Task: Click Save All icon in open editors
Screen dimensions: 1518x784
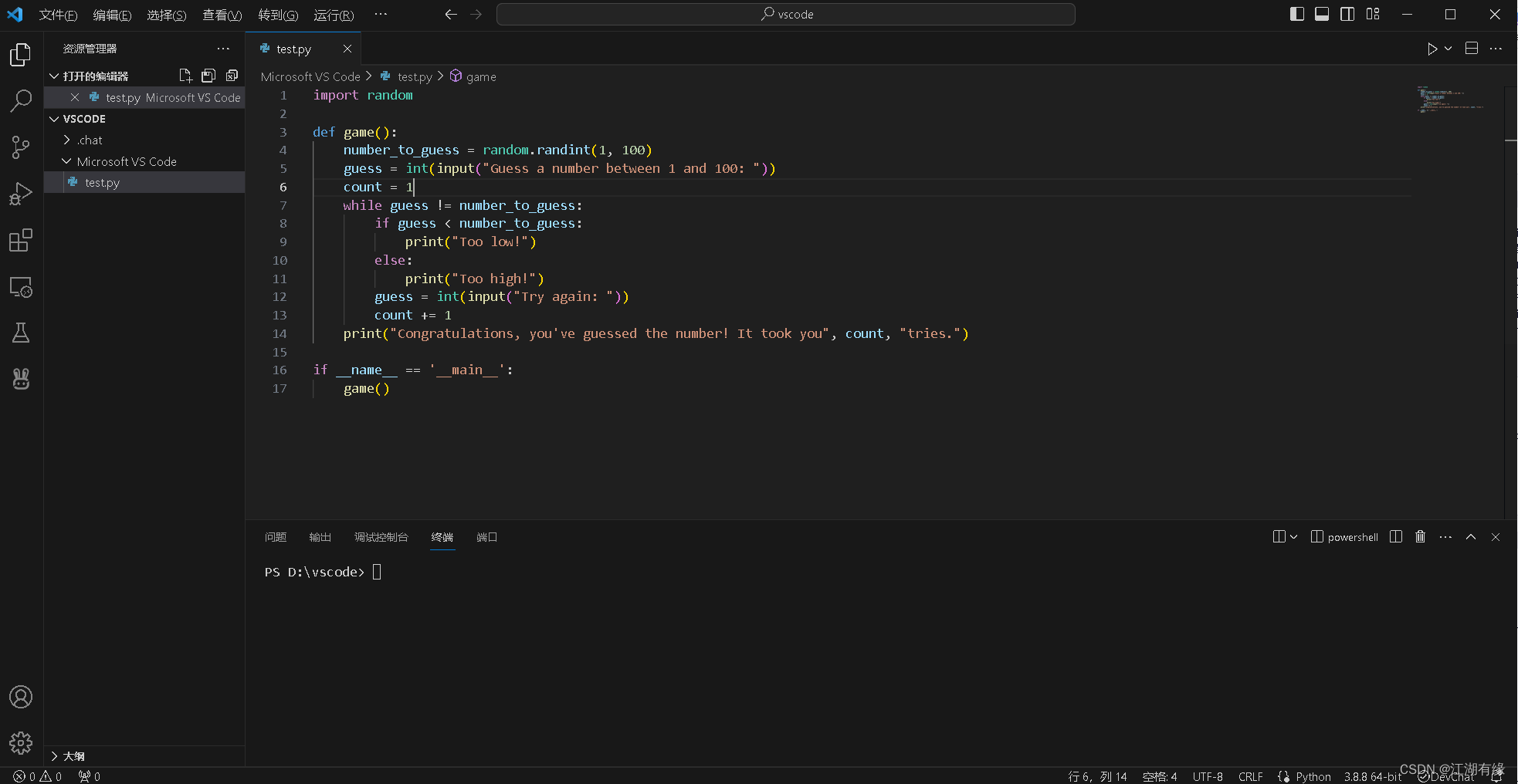Action: [208, 76]
